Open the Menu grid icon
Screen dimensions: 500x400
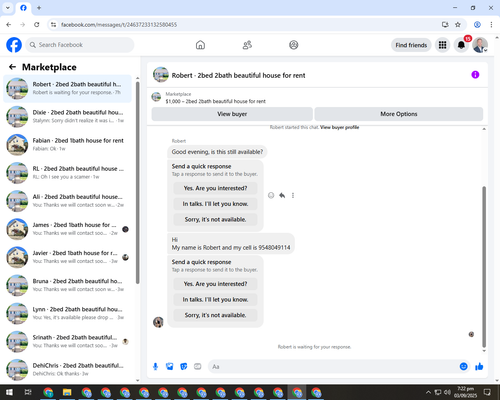click(442, 45)
